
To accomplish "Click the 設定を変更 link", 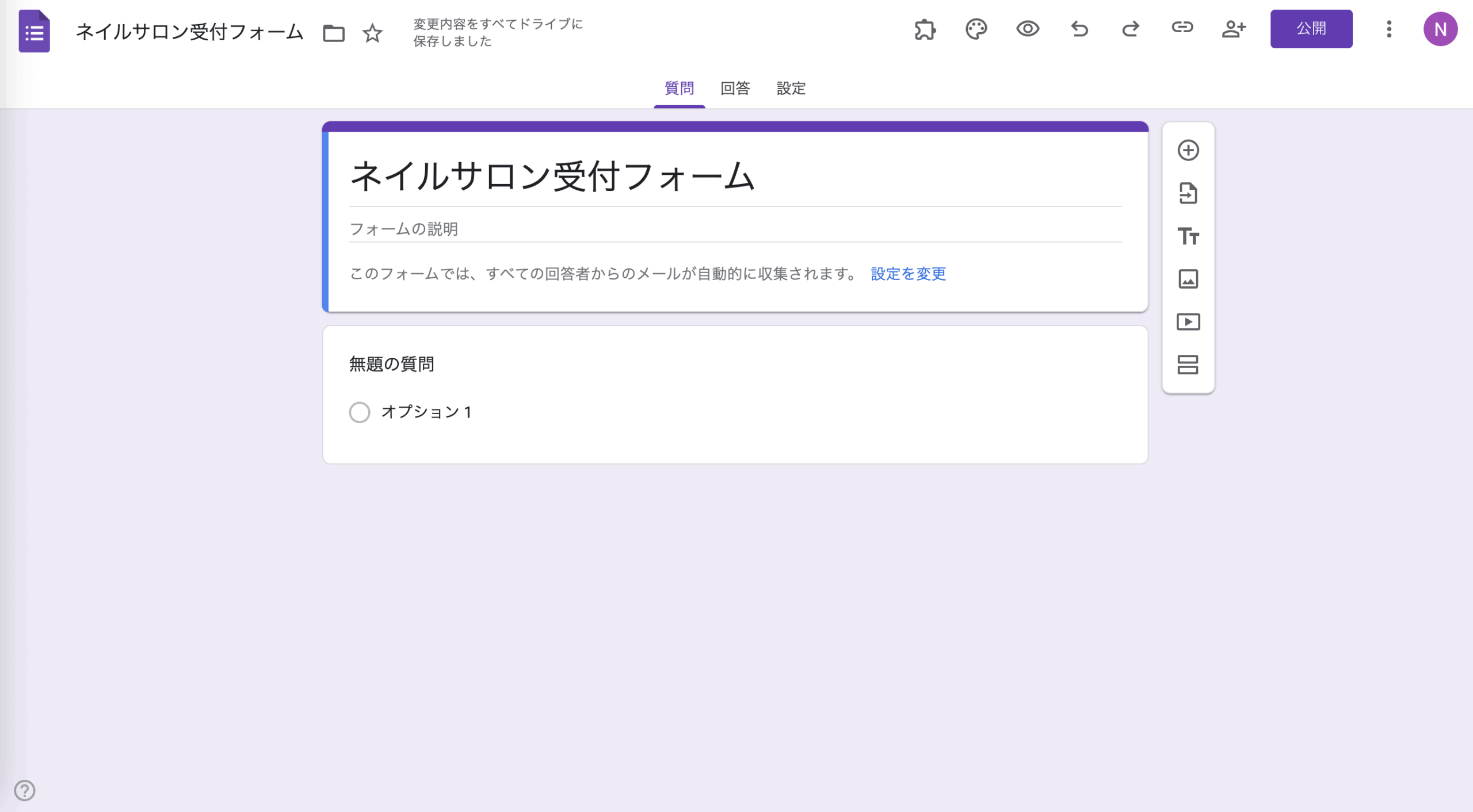I will [908, 274].
